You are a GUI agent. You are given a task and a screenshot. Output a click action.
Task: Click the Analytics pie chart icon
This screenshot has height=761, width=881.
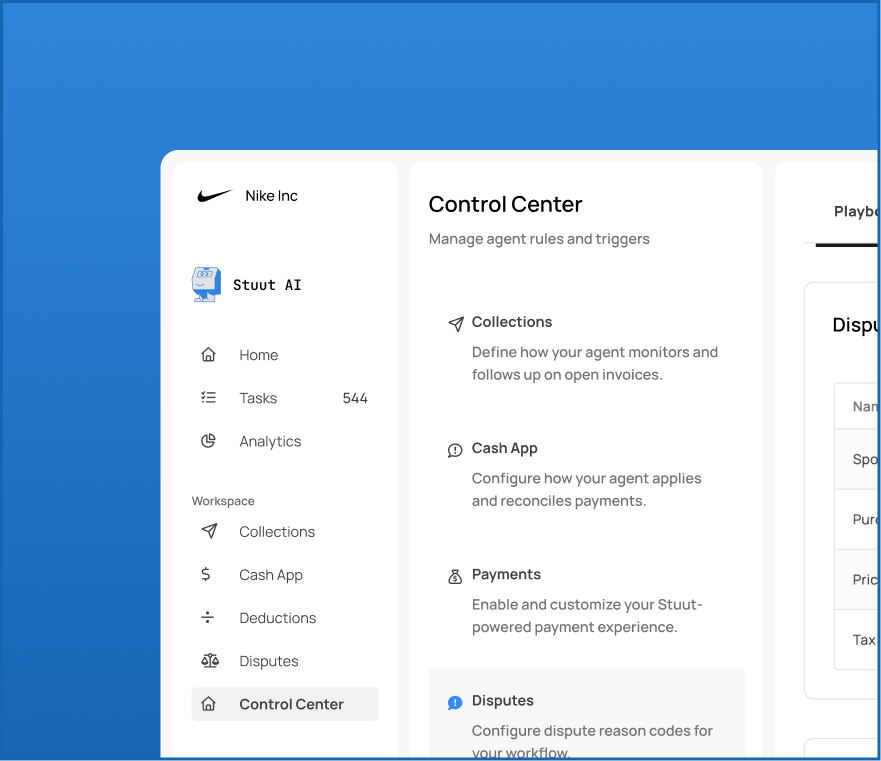[x=208, y=441]
